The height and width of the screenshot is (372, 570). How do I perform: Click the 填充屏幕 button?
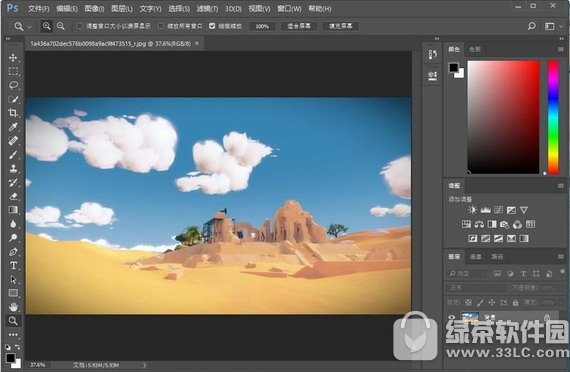340,26
